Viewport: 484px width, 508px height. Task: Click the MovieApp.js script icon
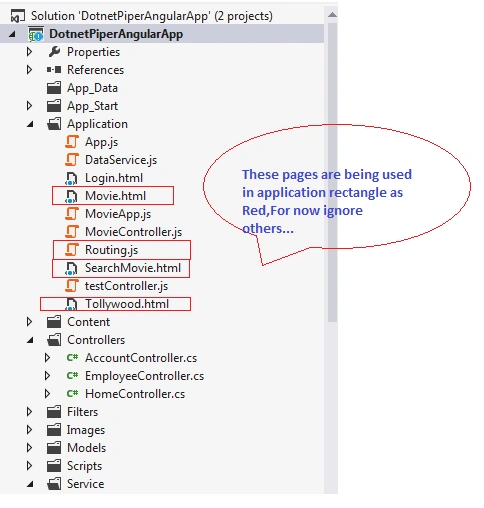[72, 214]
